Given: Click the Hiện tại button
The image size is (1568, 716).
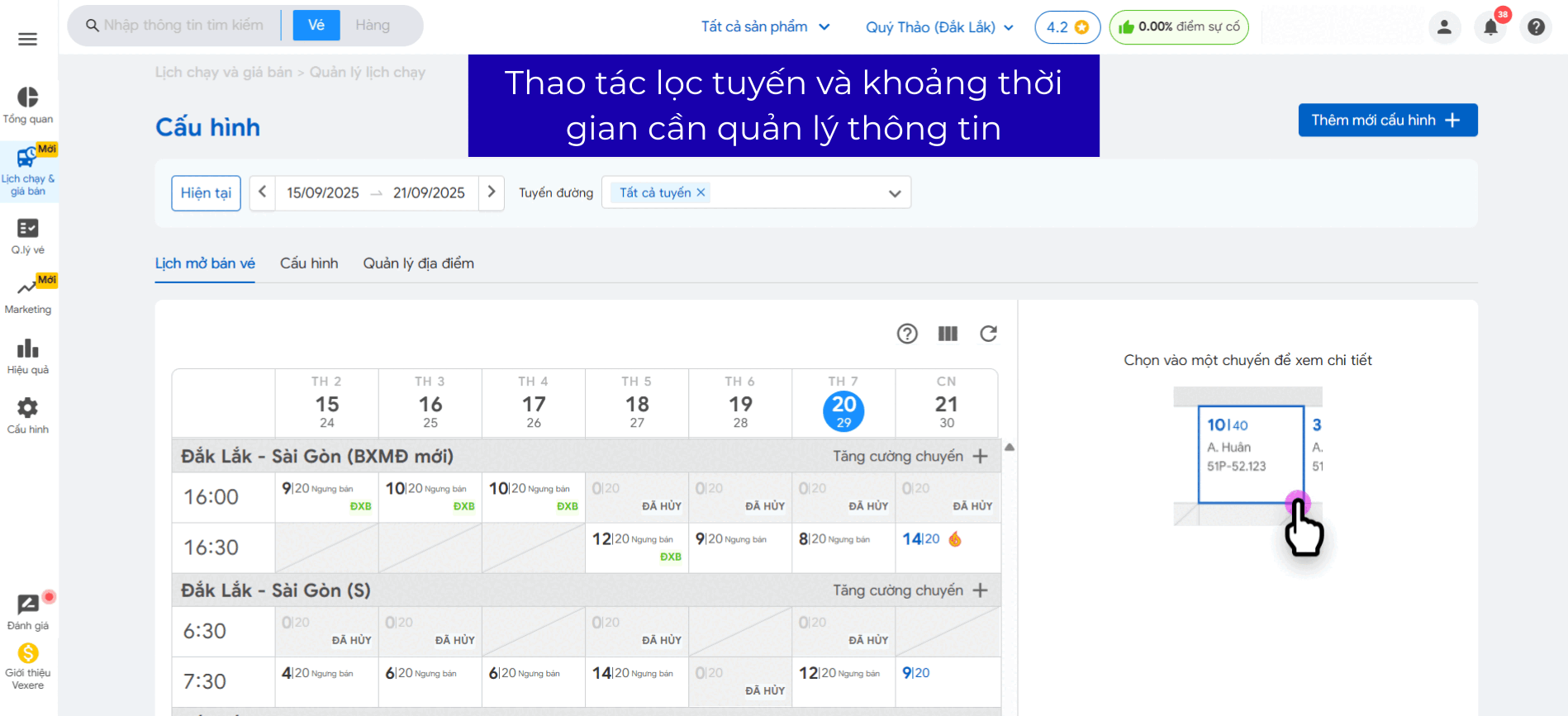Looking at the screenshot, I should tap(206, 193).
